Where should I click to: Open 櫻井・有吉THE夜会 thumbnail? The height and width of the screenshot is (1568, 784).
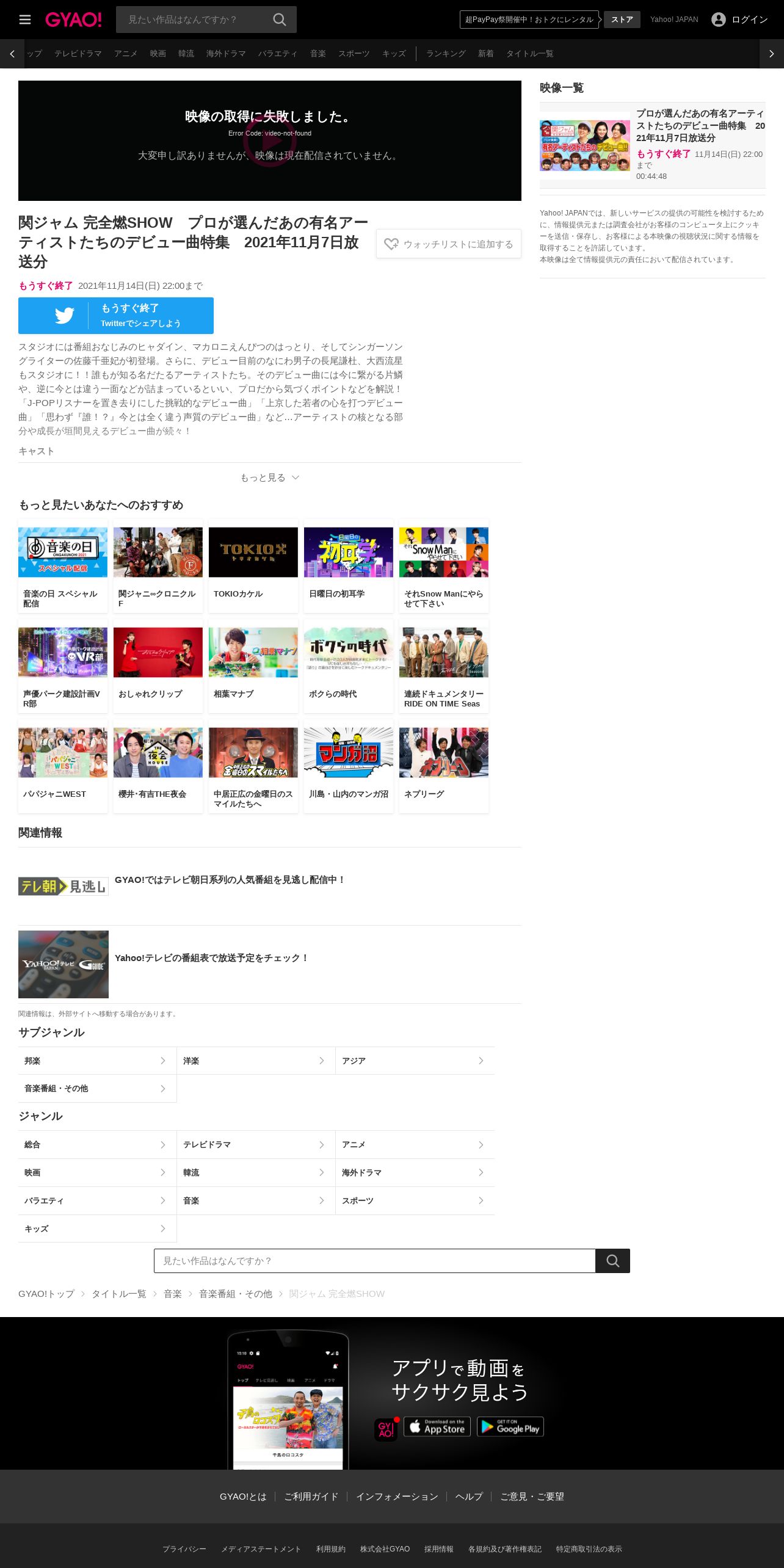(158, 752)
